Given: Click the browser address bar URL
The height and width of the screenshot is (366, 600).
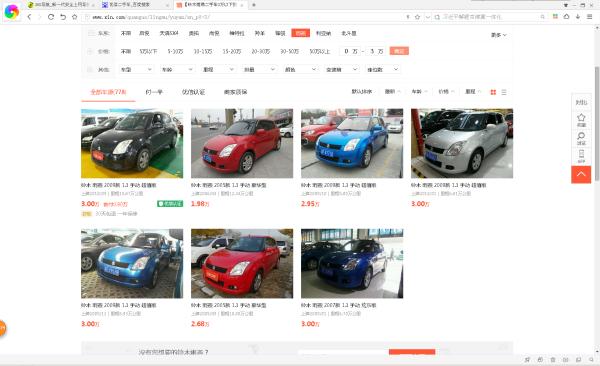Looking at the screenshot, I should coord(151,17).
